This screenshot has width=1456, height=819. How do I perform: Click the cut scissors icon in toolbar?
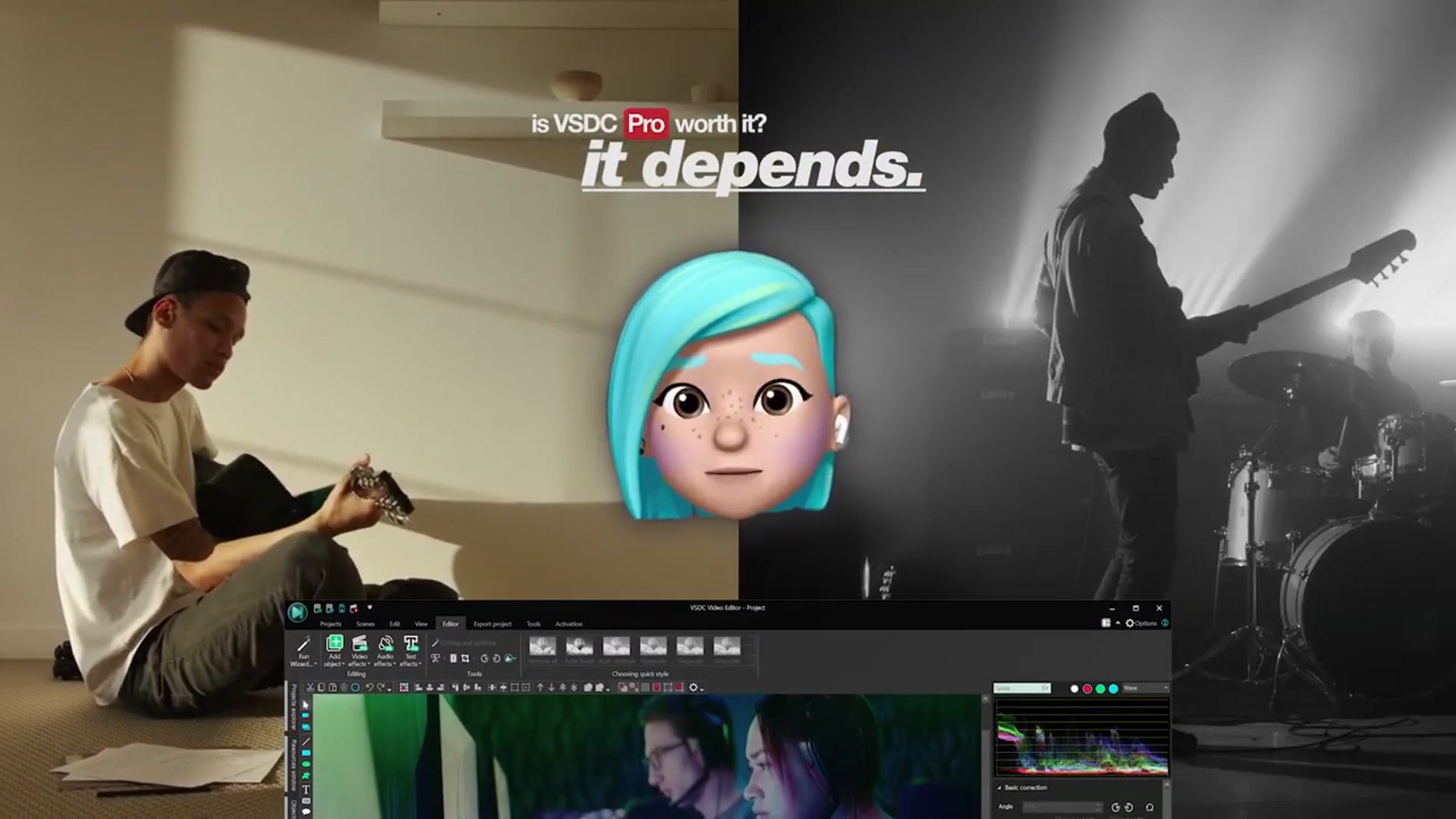coord(310,687)
